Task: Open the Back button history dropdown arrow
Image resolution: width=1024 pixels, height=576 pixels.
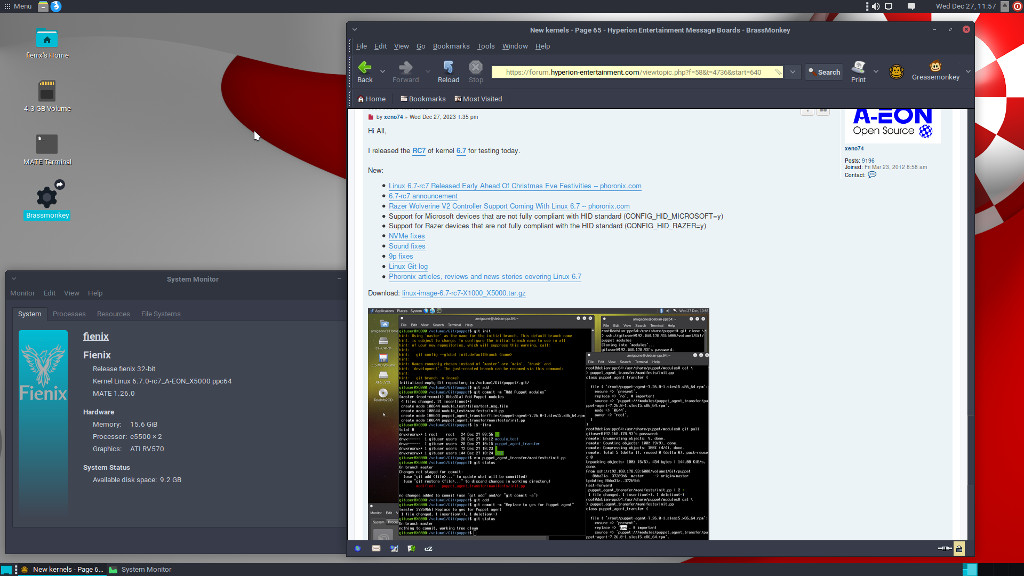Action: point(382,72)
